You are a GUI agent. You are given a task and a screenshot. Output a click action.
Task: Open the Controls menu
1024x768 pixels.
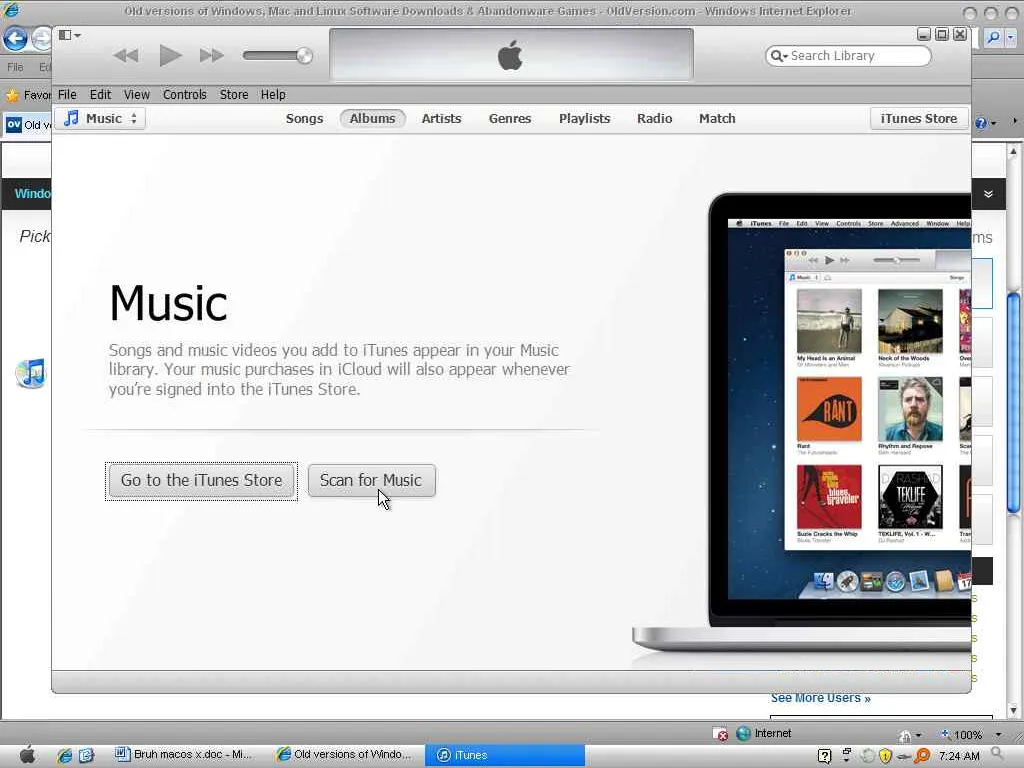pos(184,95)
